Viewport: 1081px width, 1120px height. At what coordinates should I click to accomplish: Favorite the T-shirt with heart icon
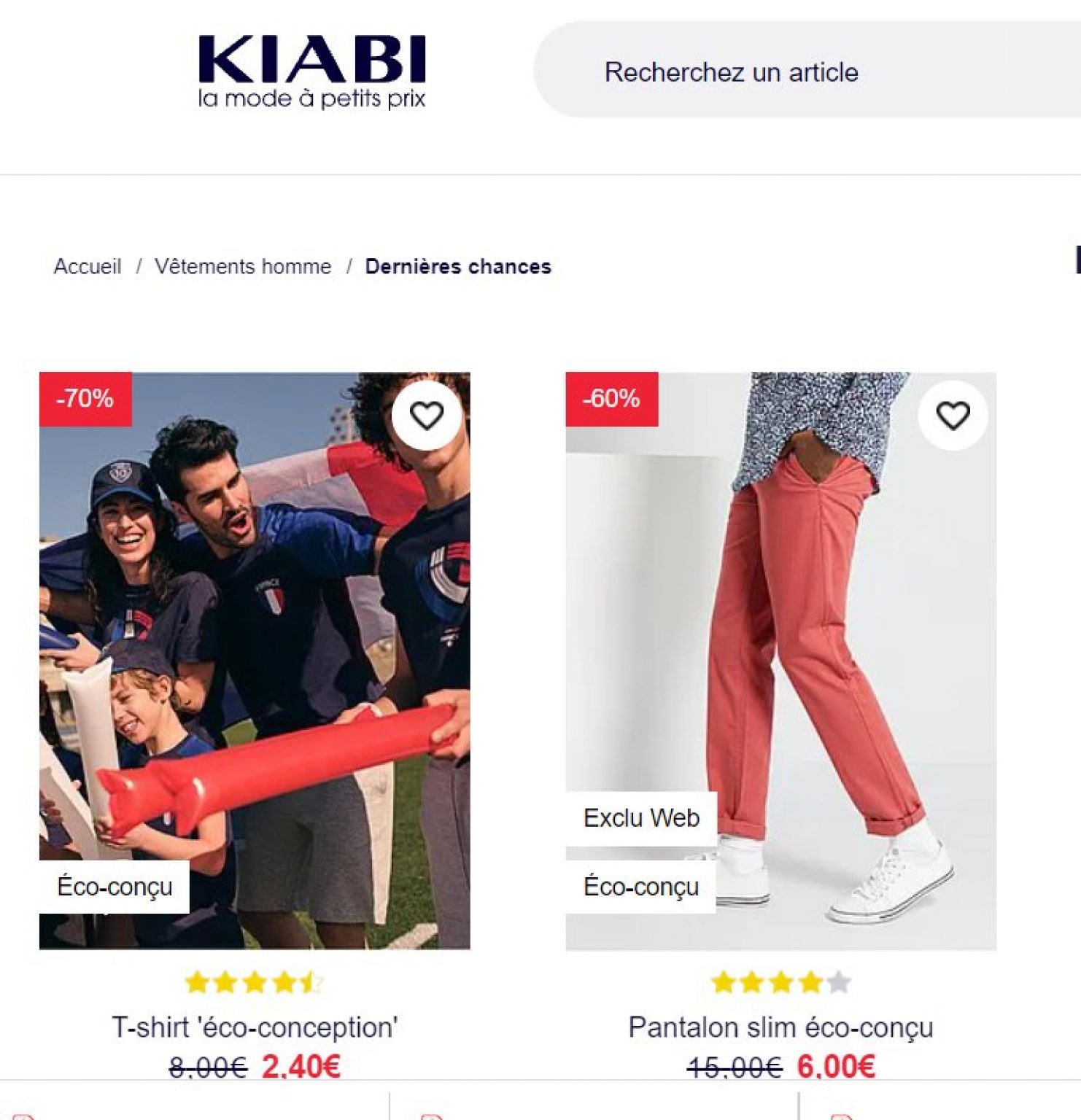[x=427, y=416]
